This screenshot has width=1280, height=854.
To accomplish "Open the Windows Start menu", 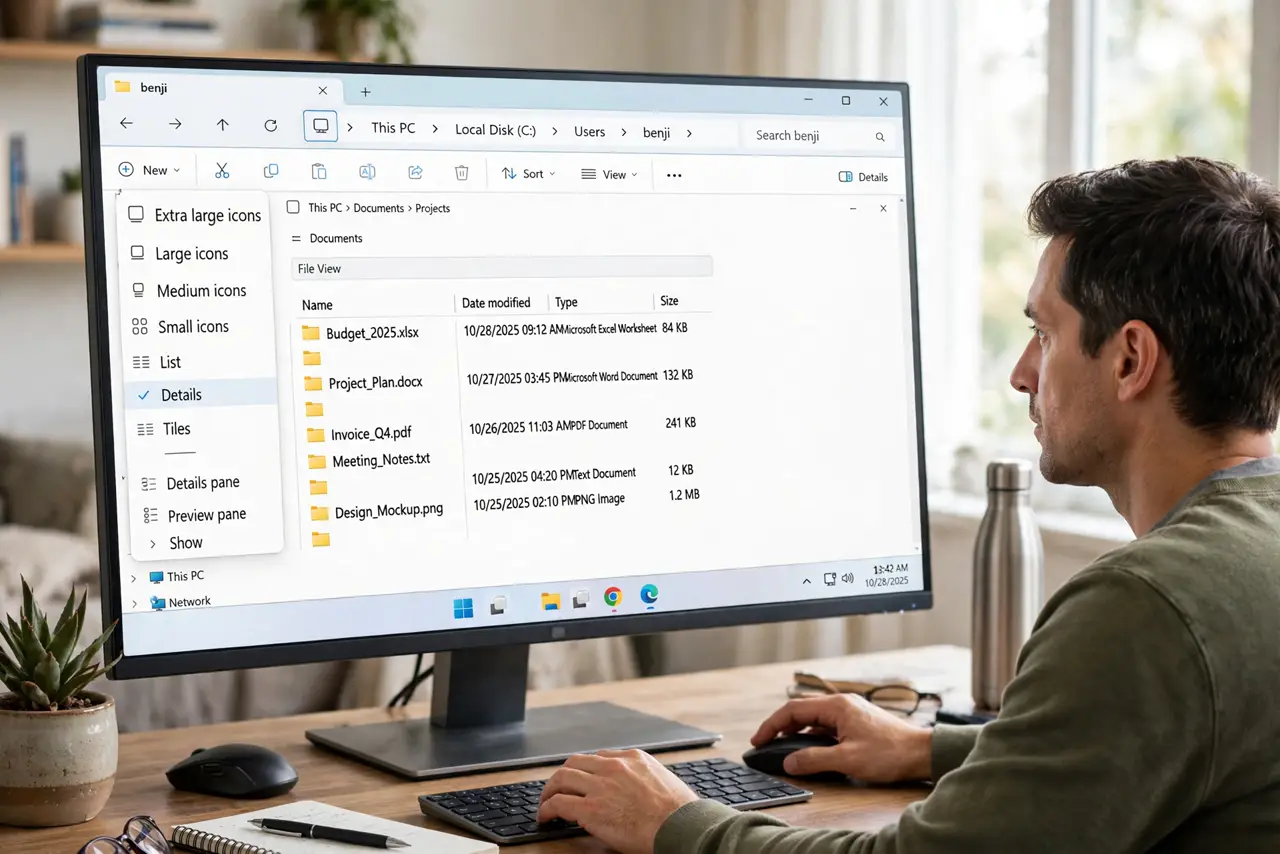I will (x=463, y=608).
